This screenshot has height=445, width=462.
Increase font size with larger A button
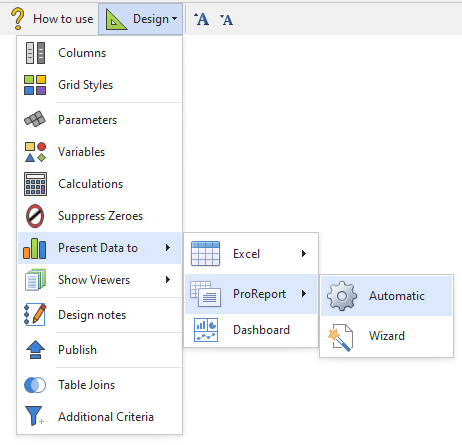(202, 19)
